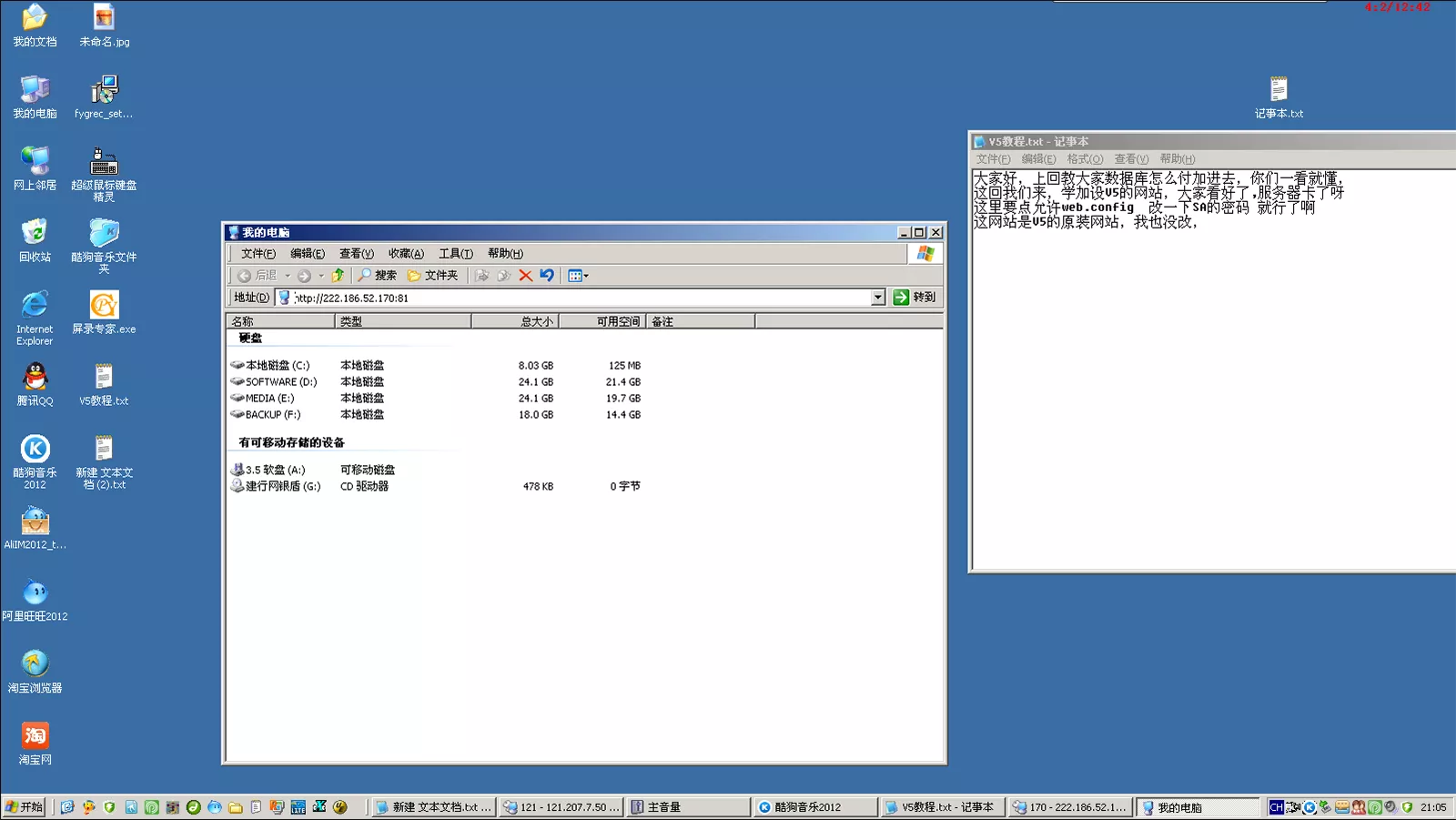Toggle the Folders (文件夹) pane button

point(432,276)
